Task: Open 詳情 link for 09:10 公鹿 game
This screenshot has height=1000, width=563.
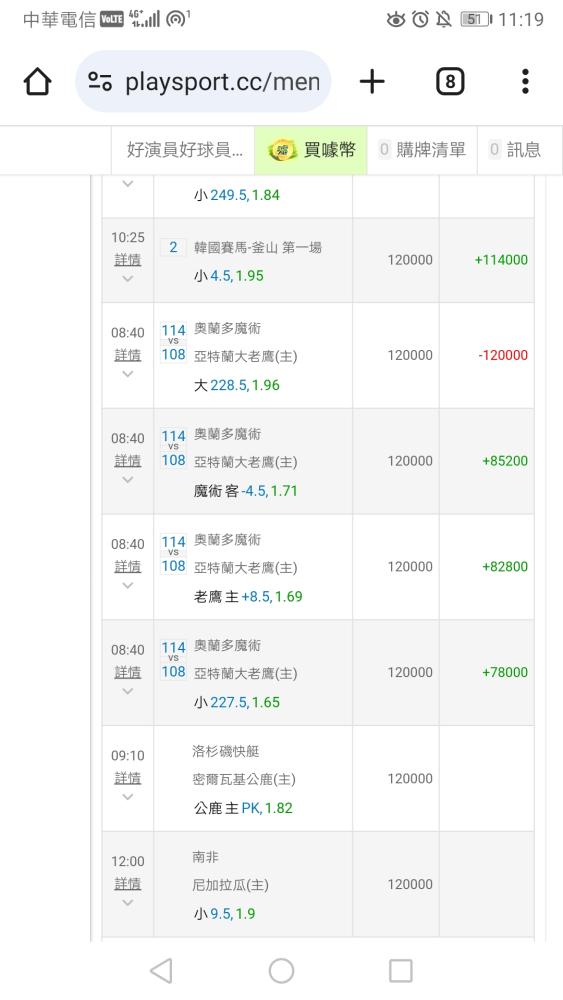Action: (128, 777)
